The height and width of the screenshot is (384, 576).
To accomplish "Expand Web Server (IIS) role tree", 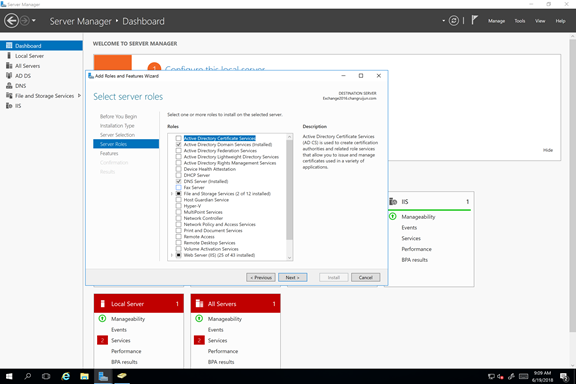I will [x=172, y=255].
